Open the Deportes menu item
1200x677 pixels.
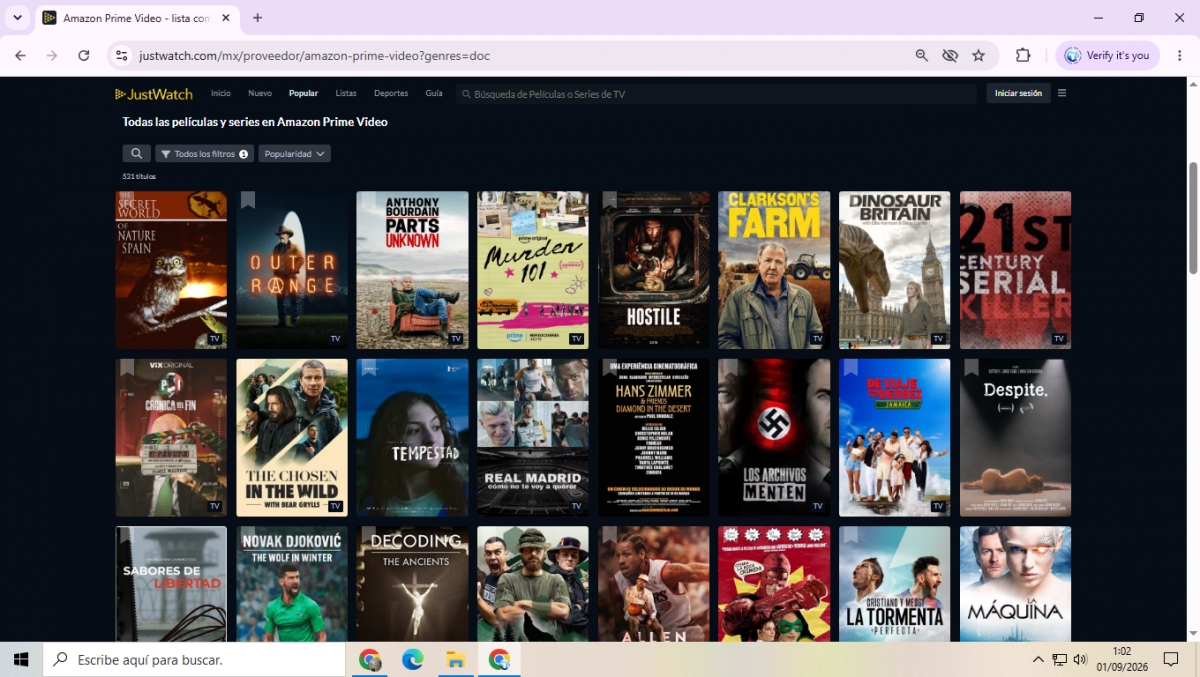click(x=391, y=93)
